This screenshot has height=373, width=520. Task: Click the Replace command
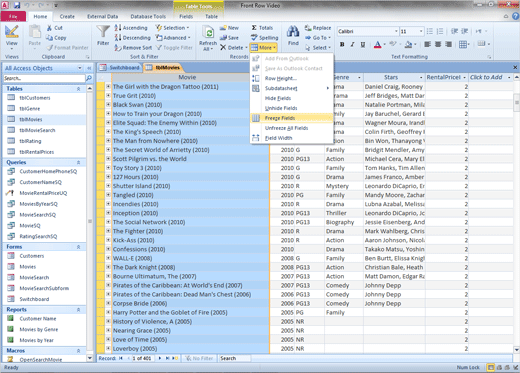[318, 28]
